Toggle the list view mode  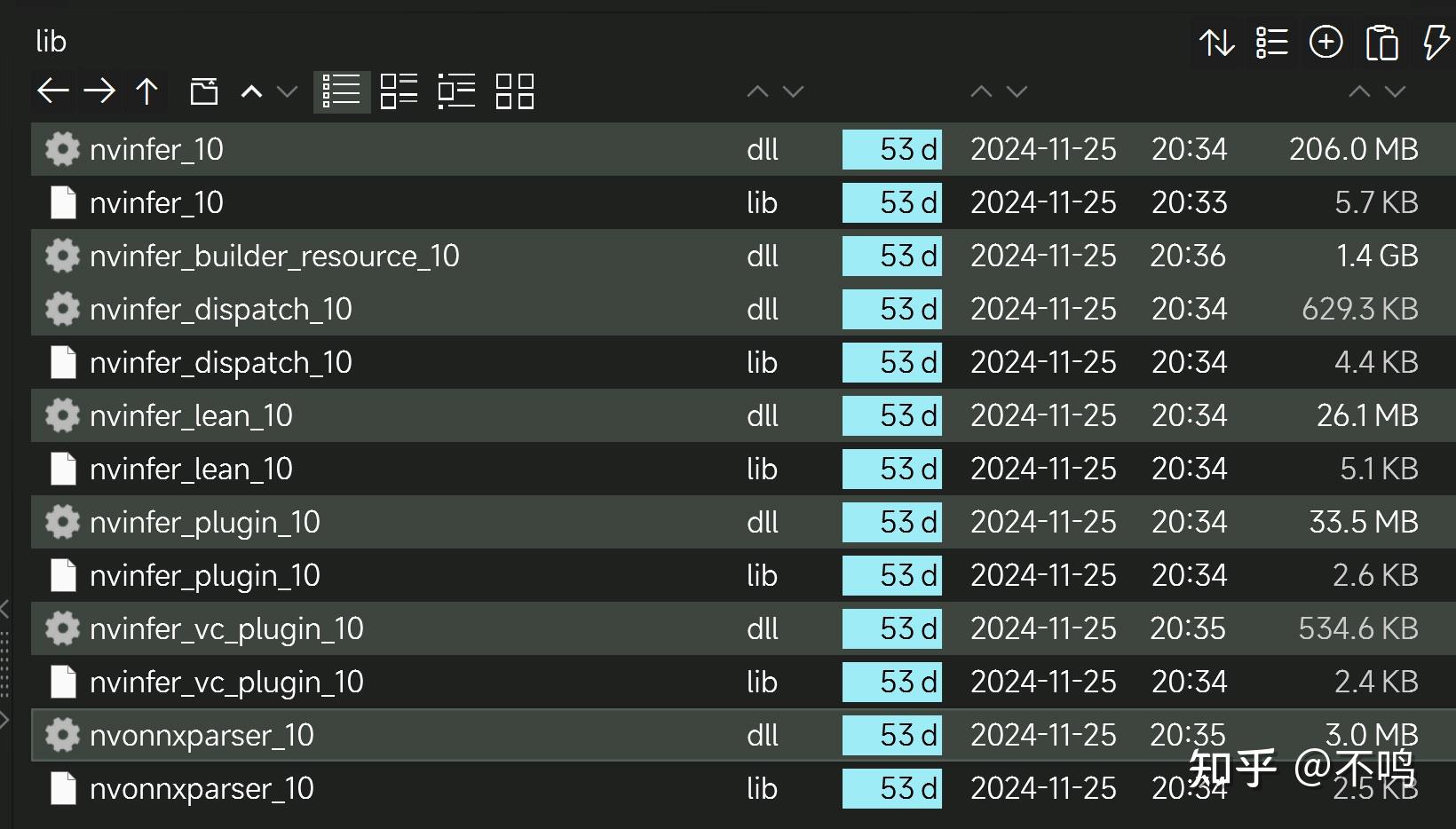(x=341, y=91)
